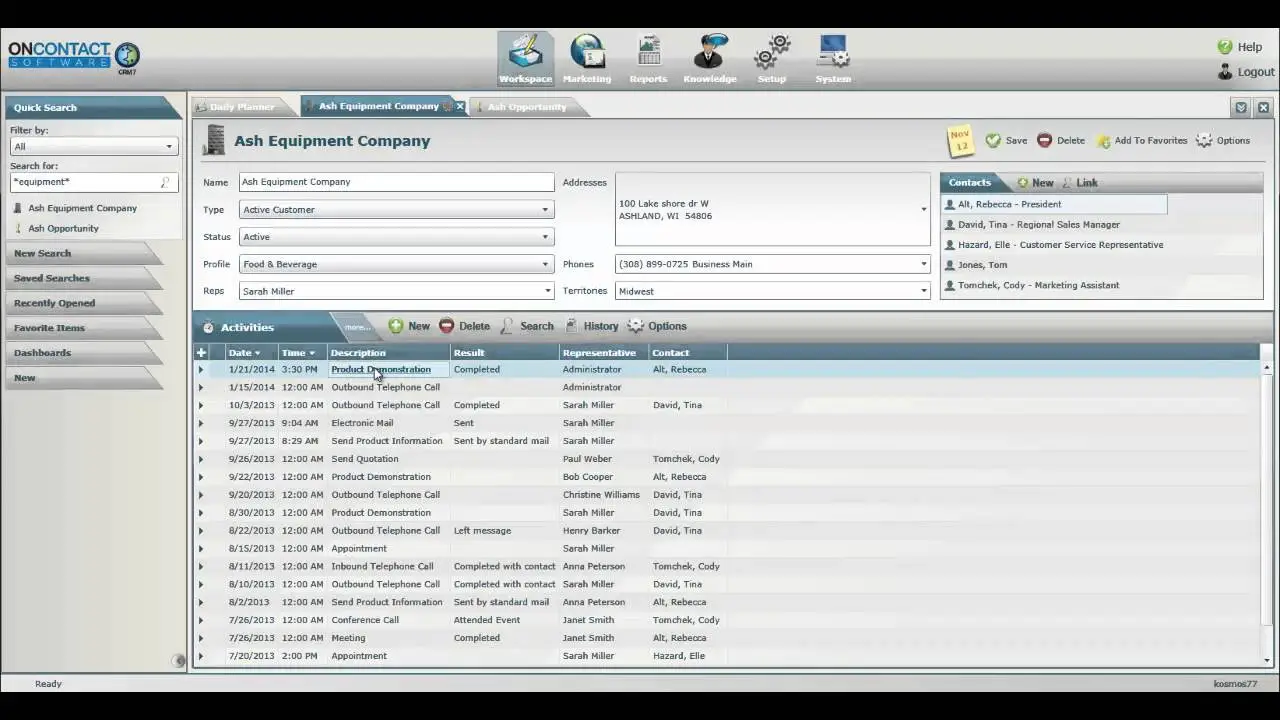Viewport: 1280px width, 720px height.
Task: Open the System module
Action: point(833,58)
